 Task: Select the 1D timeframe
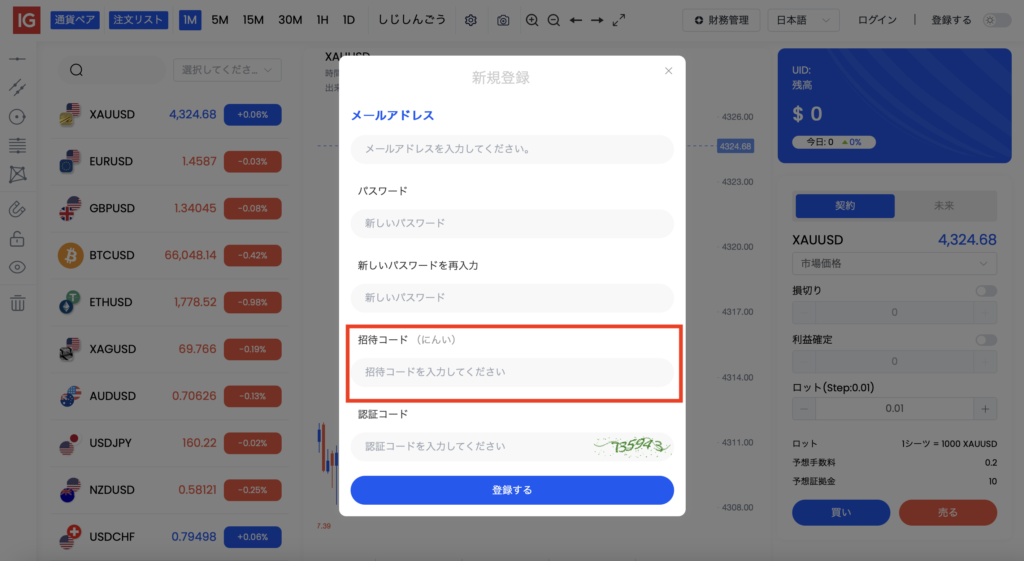(349, 20)
